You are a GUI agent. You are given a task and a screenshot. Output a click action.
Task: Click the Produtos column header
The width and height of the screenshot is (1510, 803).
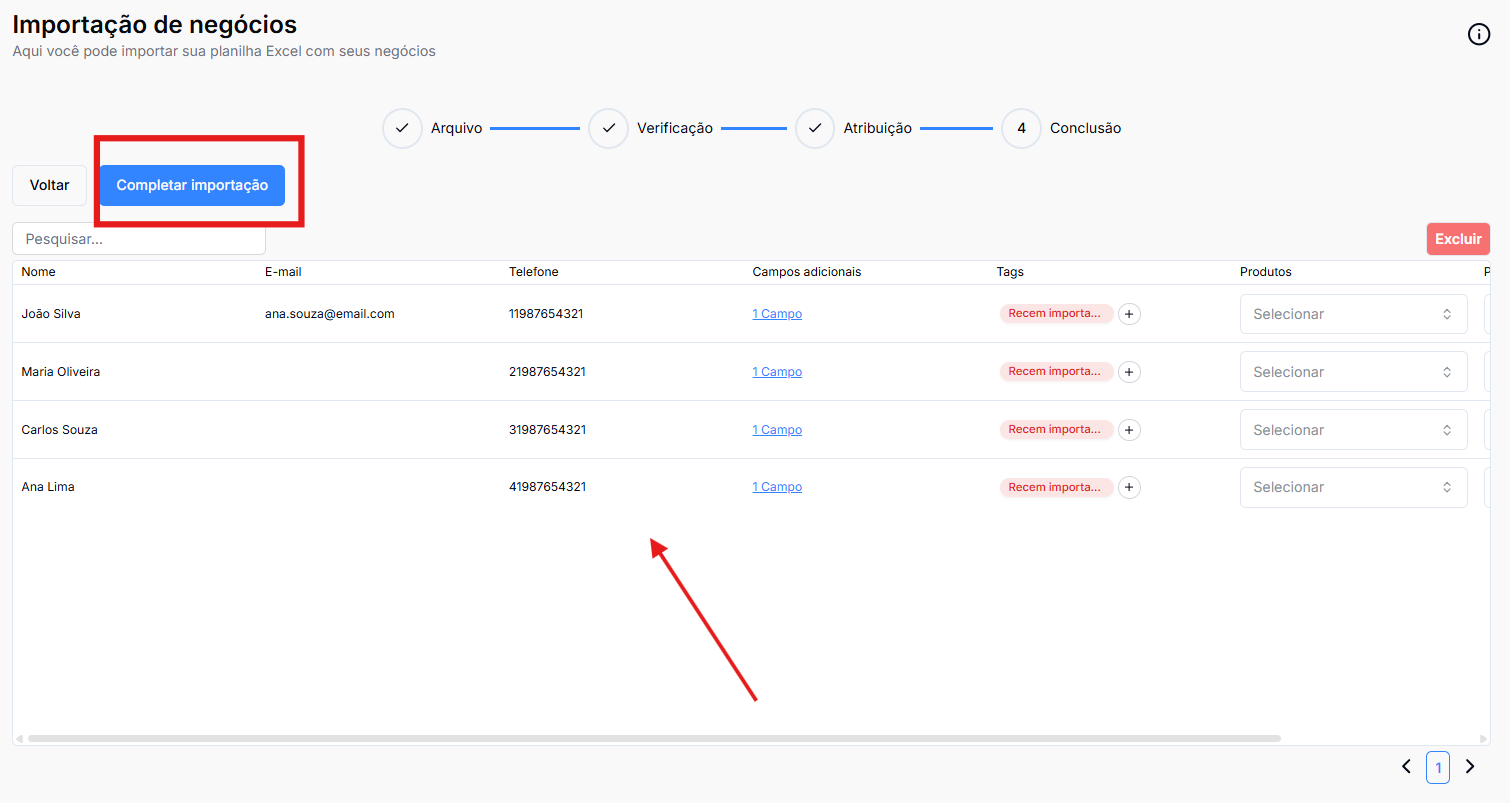tap(1266, 272)
